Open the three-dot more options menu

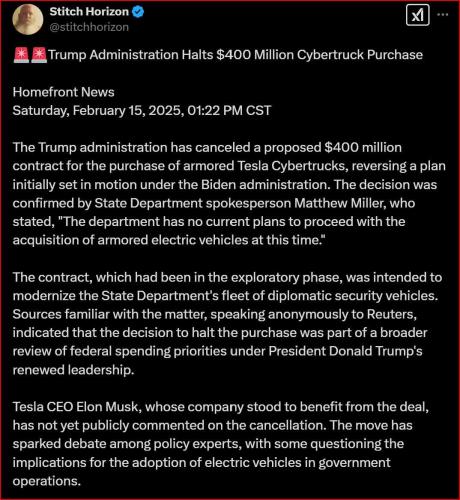[x=442, y=15]
